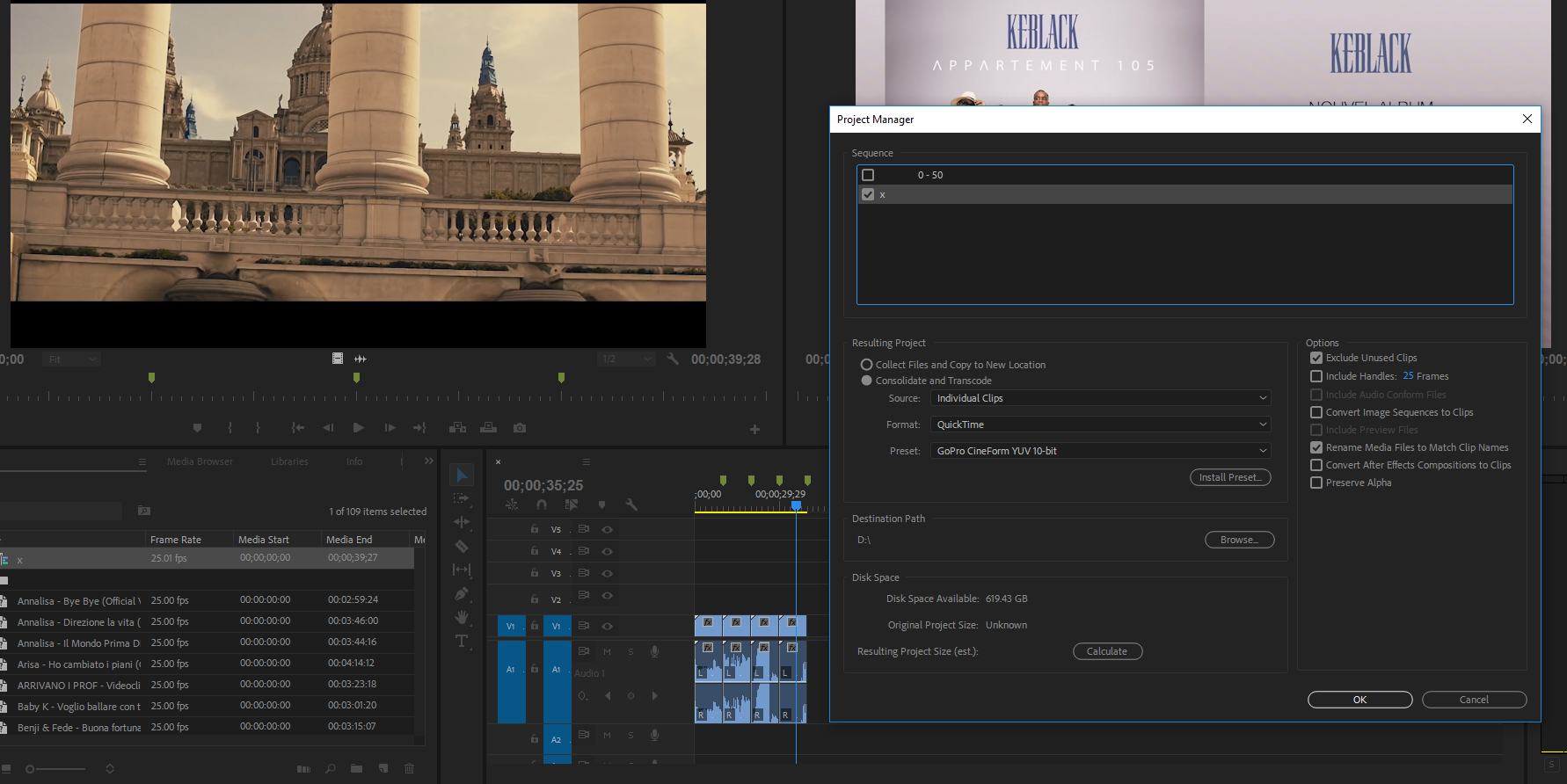The width and height of the screenshot is (1567, 784).
Task: Enable Preserve Alpha checkbox
Action: pos(1316,483)
